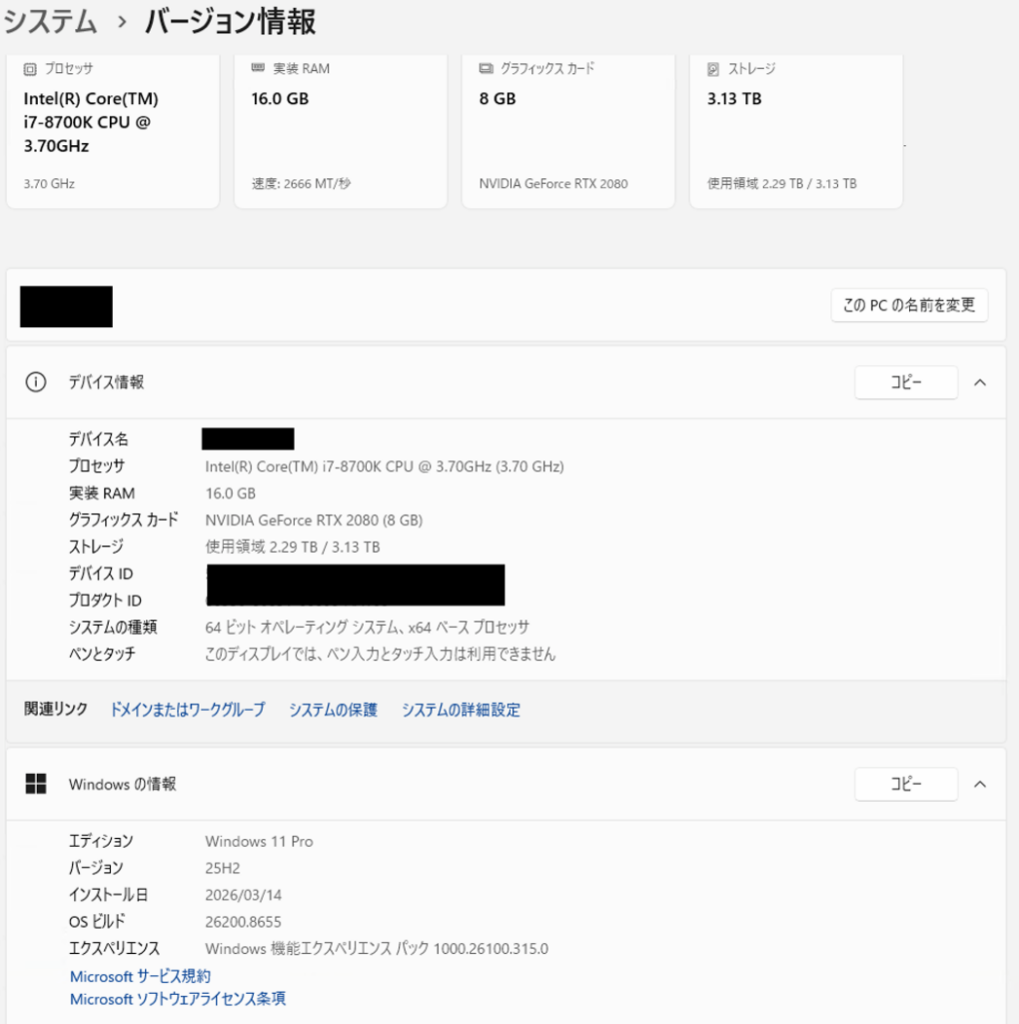Open Microsoft ソフトウェアライセンス条項 link

(178, 999)
